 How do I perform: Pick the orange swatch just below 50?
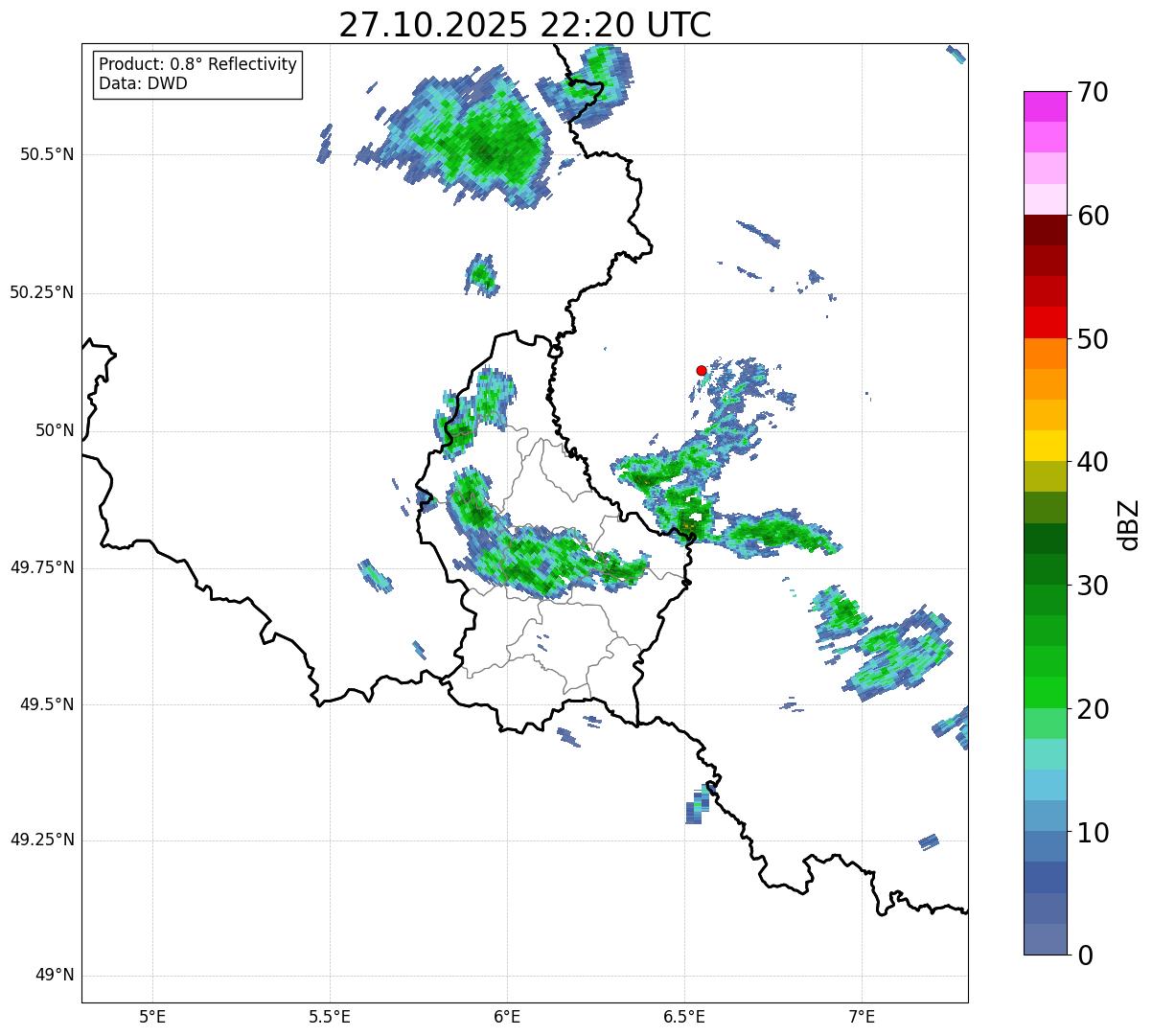click(x=1046, y=354)
